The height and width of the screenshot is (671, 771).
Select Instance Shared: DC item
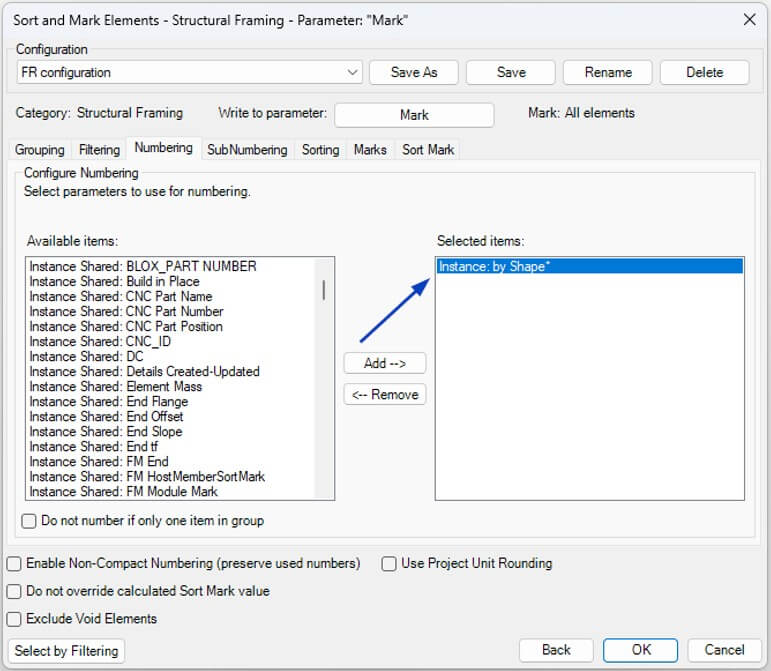(x=171, y=356)
